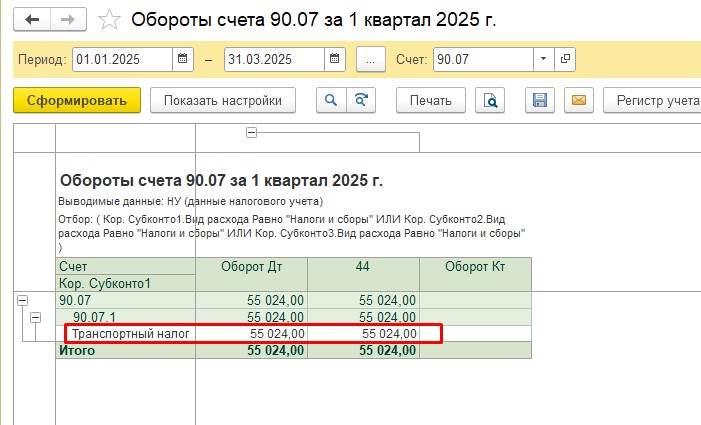The width and height of the screenshot is (701, 425).
Task: Open calendar for the period end date
Action: coord(335,59)
